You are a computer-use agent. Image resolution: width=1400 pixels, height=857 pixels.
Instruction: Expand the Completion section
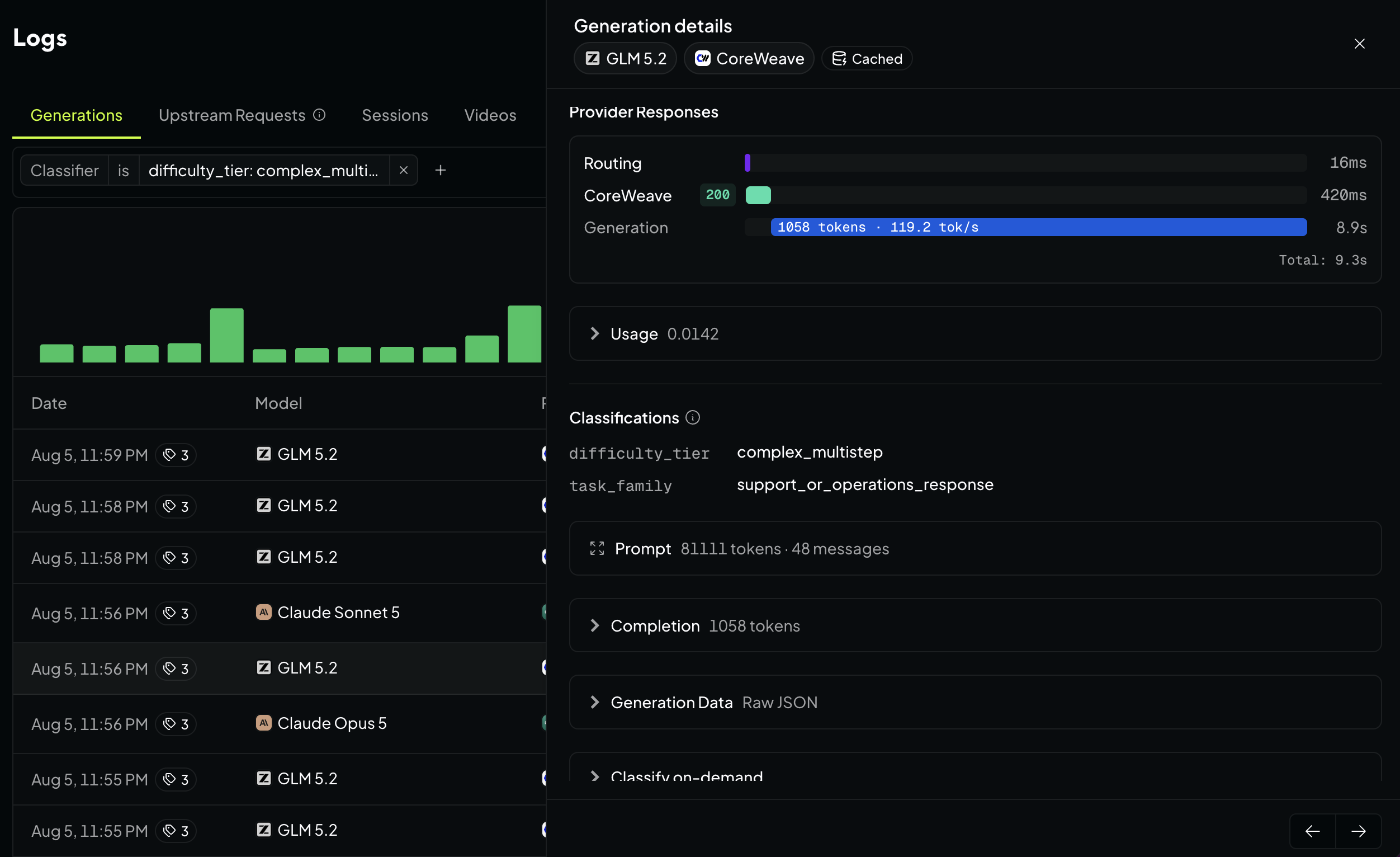click(975, 625)
